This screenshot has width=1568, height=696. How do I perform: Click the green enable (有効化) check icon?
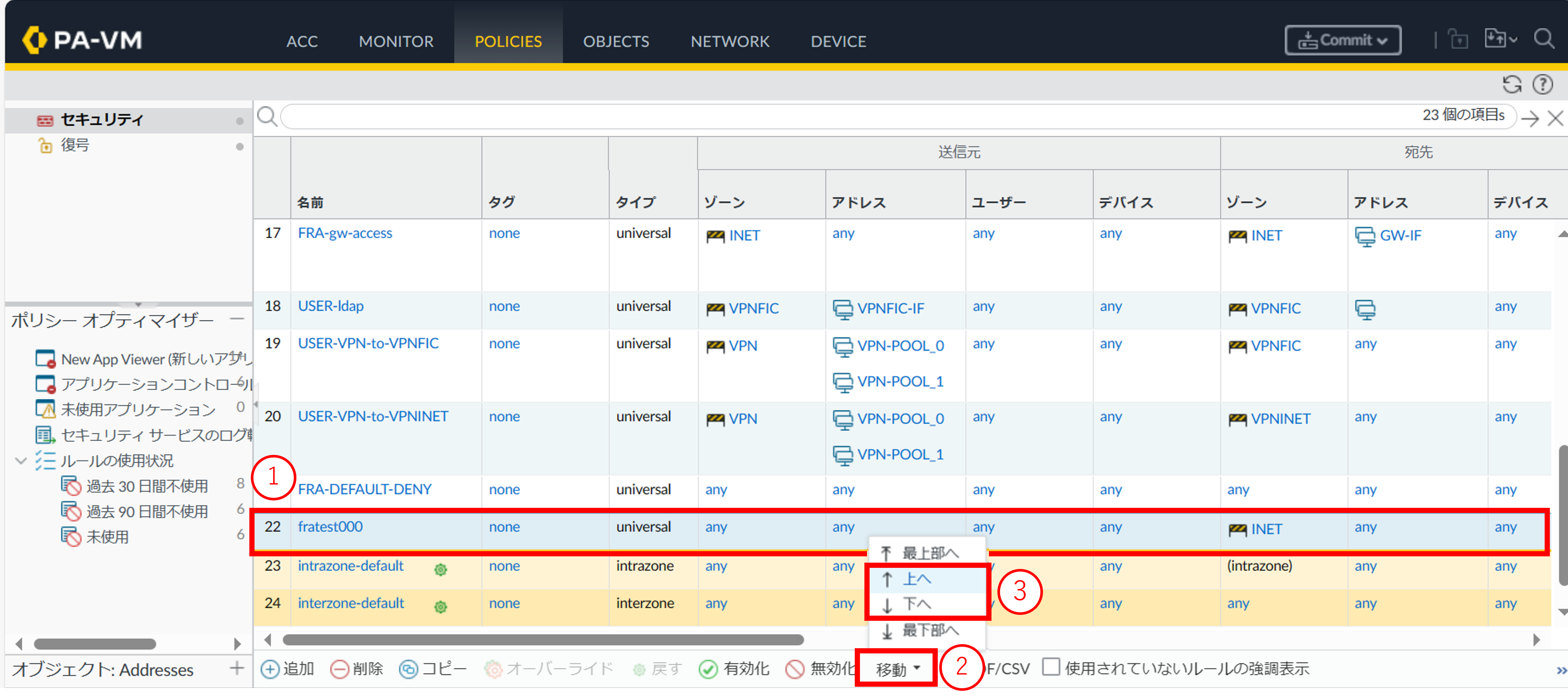pyautogui.click(x=708, y=669)
